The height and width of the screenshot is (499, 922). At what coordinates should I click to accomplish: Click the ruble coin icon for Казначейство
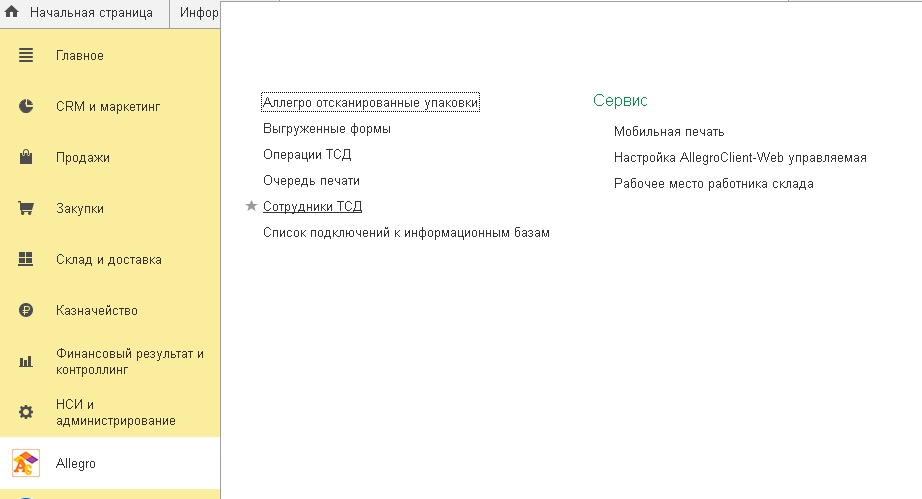(26, 310)
